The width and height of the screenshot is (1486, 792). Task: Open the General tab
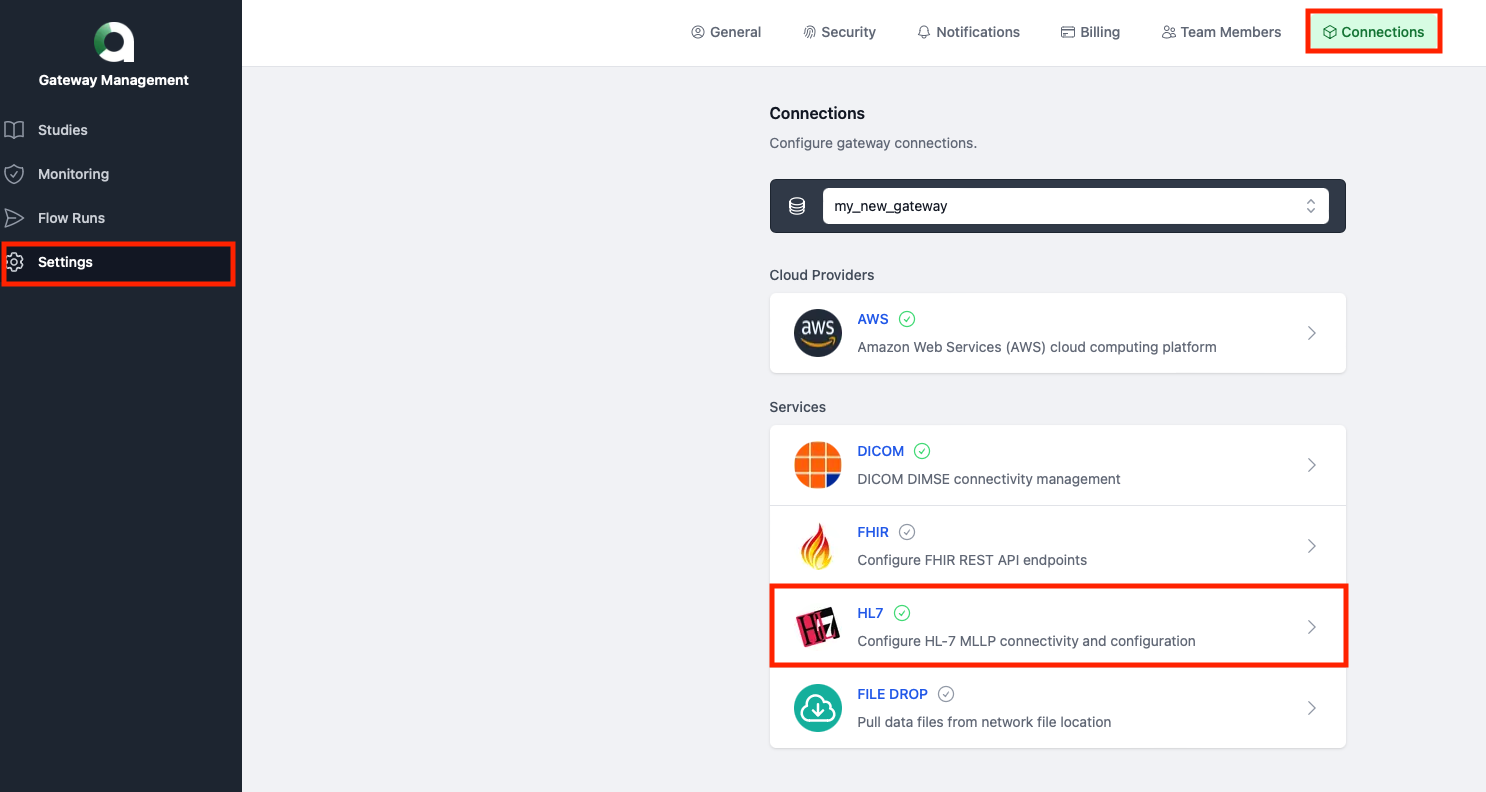click(726, 32)
